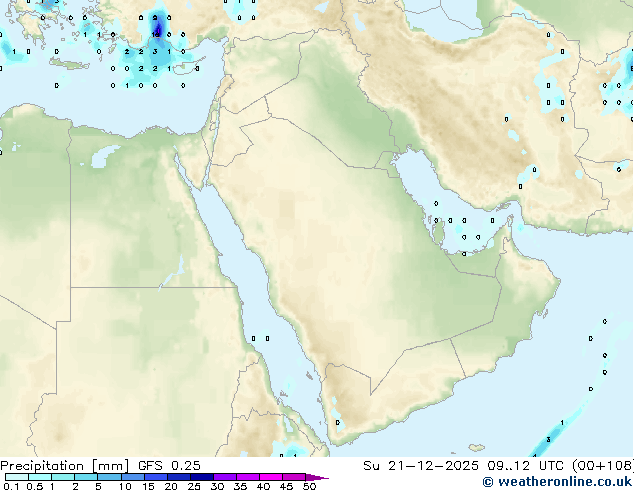Select the 35–40 mm magenta legend swatch
This screenshot has width=634, height=490.
[x=247, y=477]
